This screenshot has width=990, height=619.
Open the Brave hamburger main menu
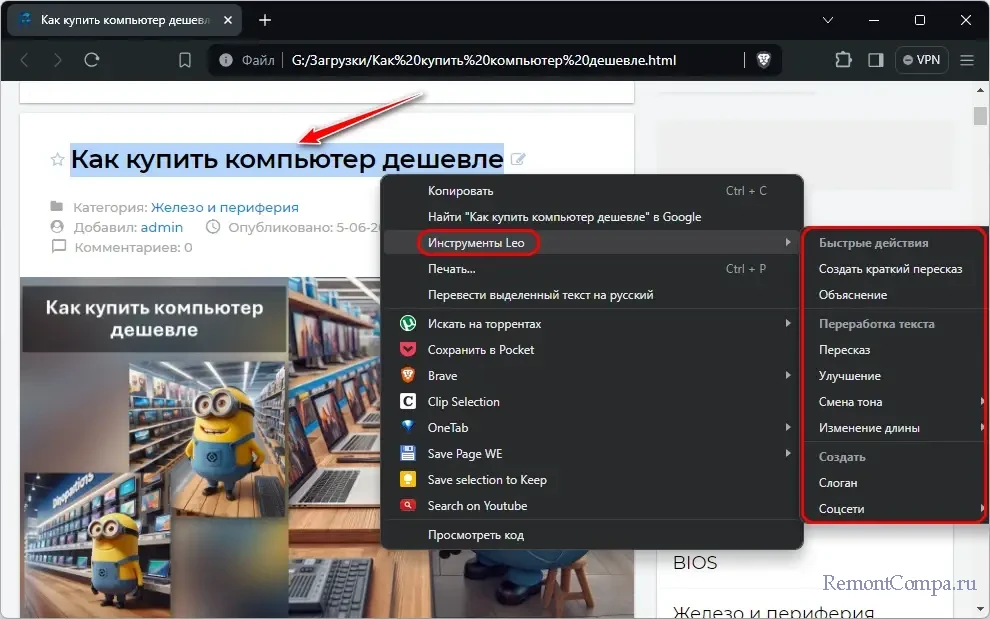(966, 60)
